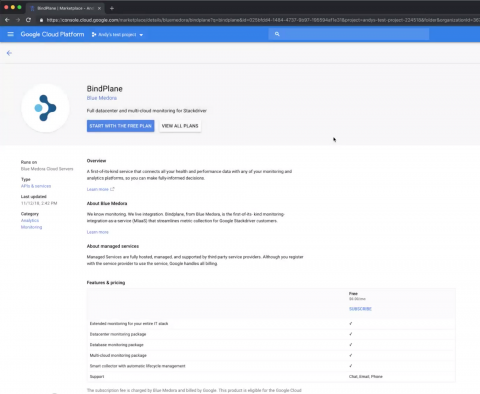480x394 pixels.
Task: Open the APIs & services type link
Action: click(36, 186)
